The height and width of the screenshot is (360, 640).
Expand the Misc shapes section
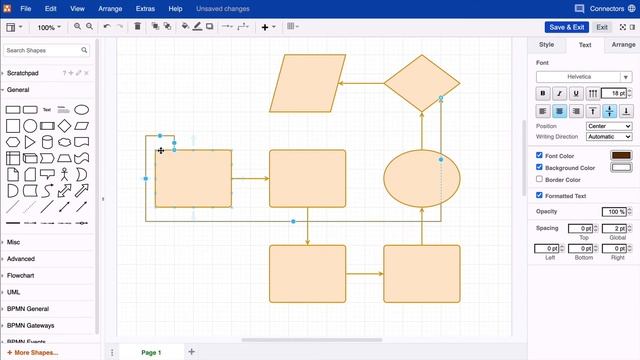pyautogui.click(x=13, y=242)
